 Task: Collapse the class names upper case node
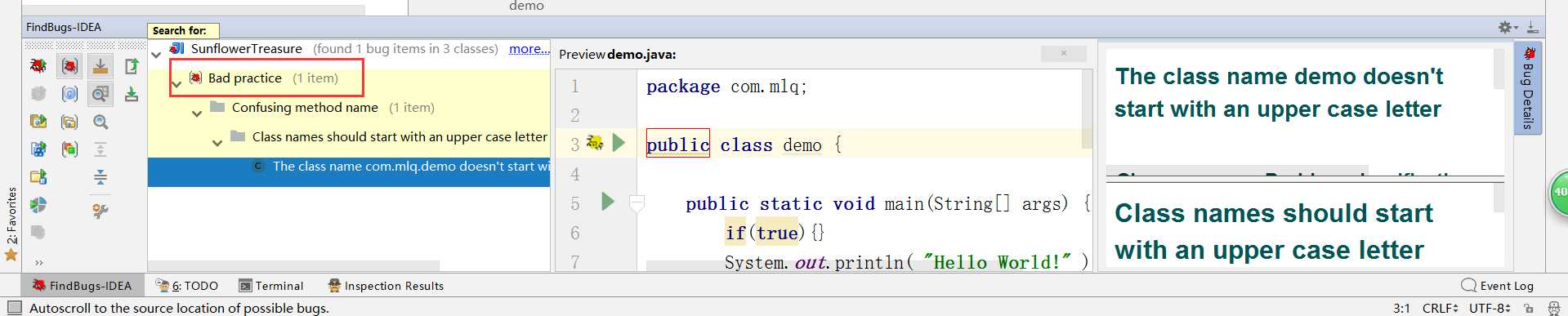[x=217, y=143]
